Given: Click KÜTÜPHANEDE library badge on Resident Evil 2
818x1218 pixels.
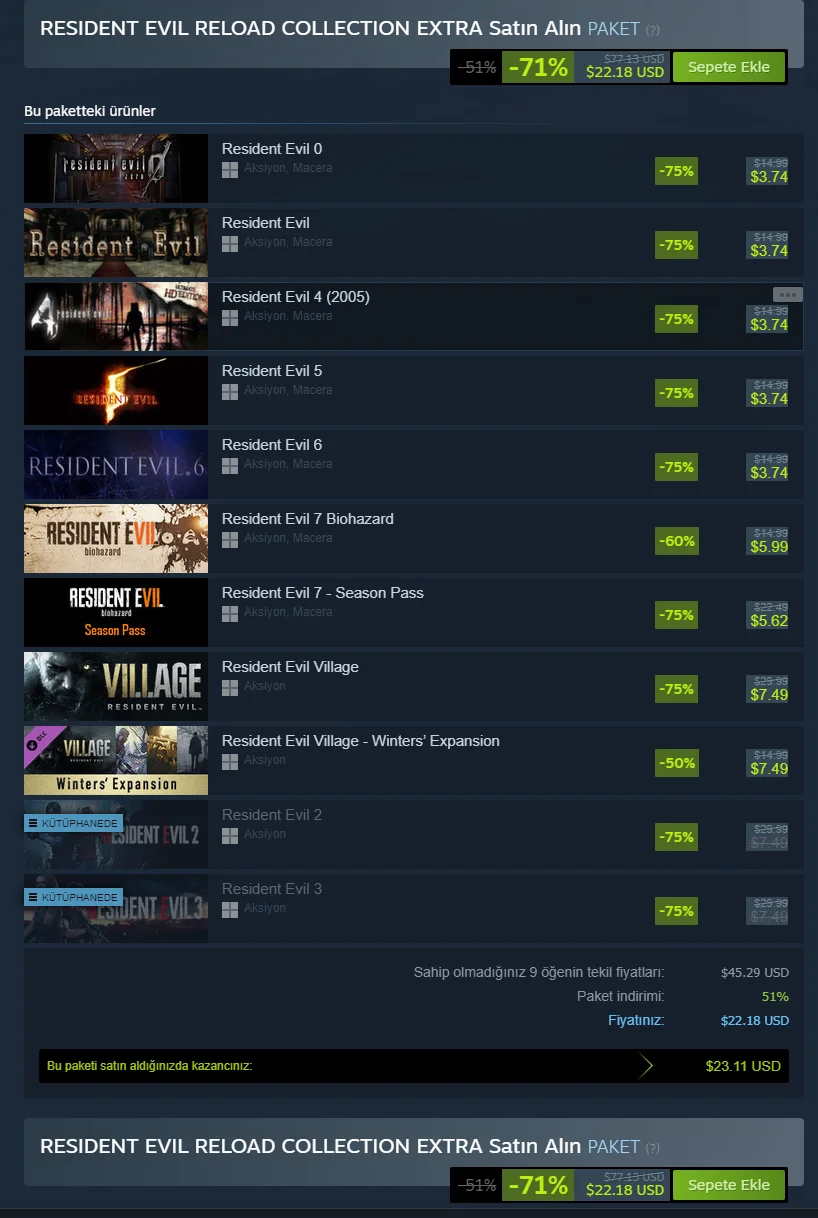Looking at the screenshot, I should click(73, 823).
